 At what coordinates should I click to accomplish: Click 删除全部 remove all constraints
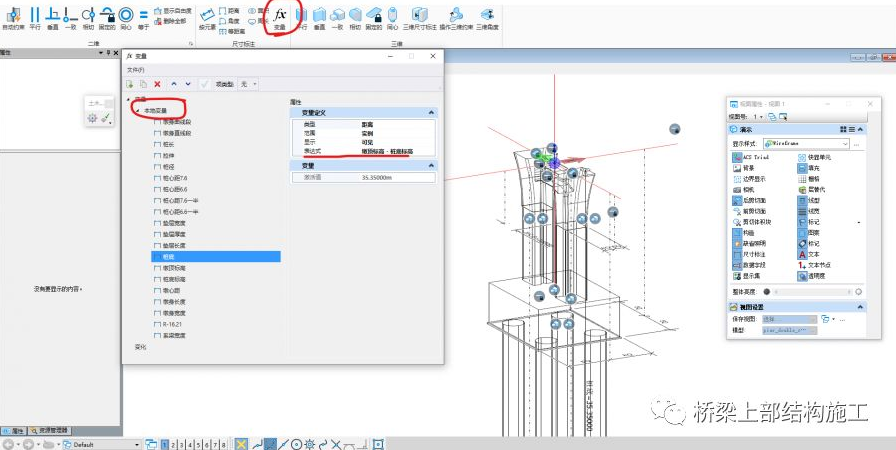coord(170,21)
